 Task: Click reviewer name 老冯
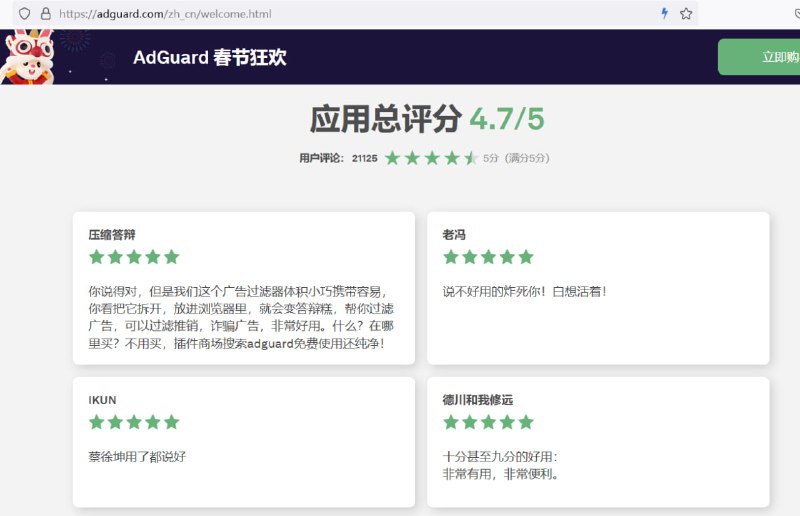click(454, 235)
